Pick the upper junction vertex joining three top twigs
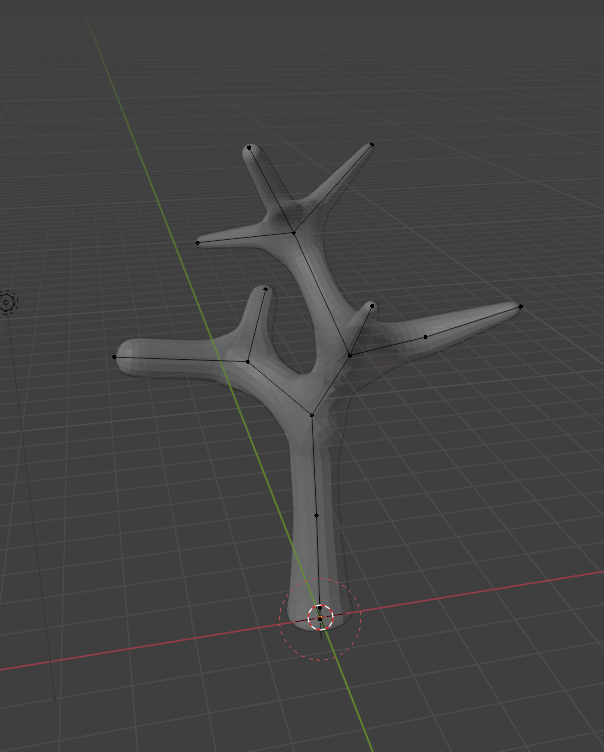 (293, 233)
